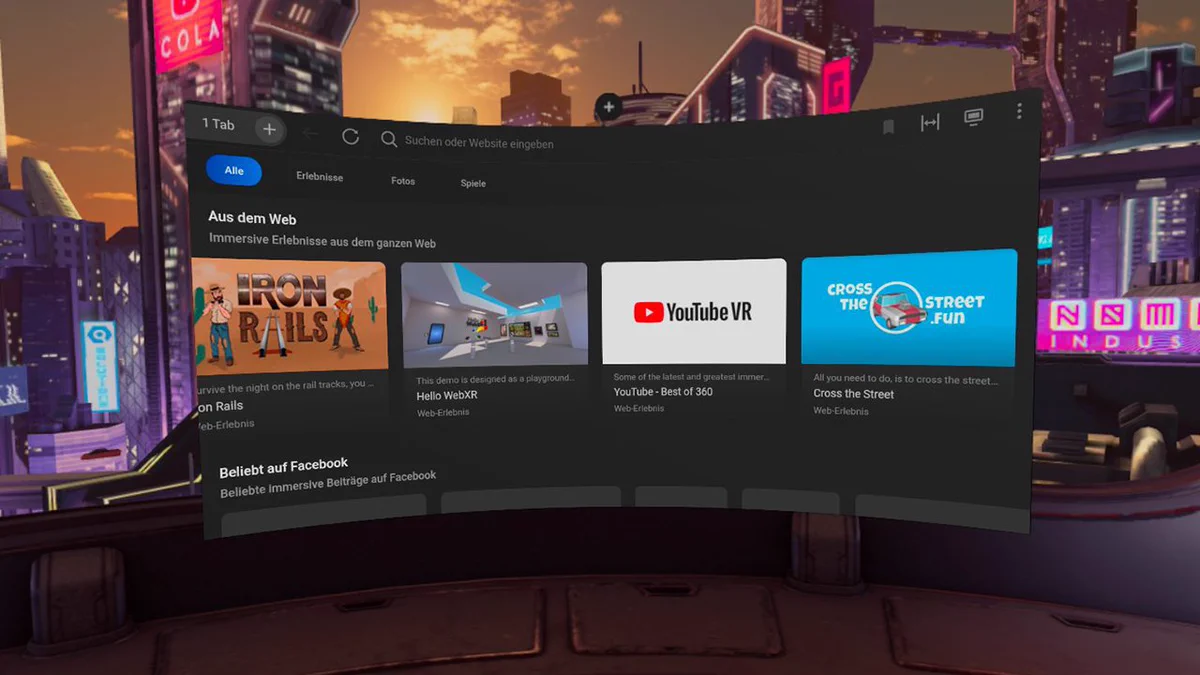Open a new tab with the plus button
Screen dimensions: 1200x675
pyautogui.click(x=269, y=129)
